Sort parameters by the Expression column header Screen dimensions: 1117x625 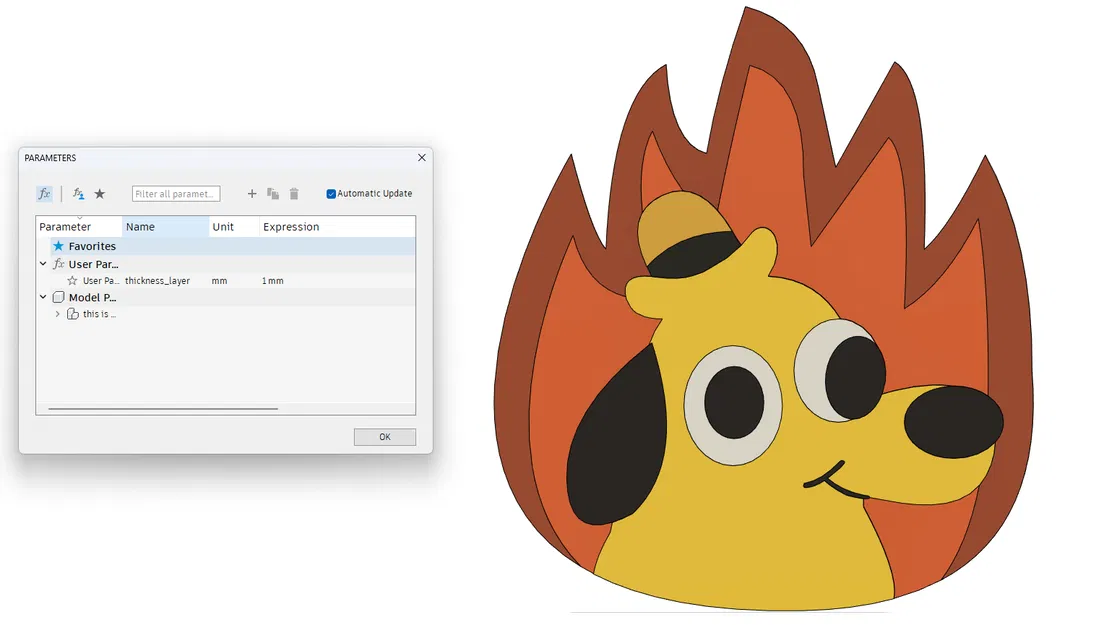click(291, 227)
